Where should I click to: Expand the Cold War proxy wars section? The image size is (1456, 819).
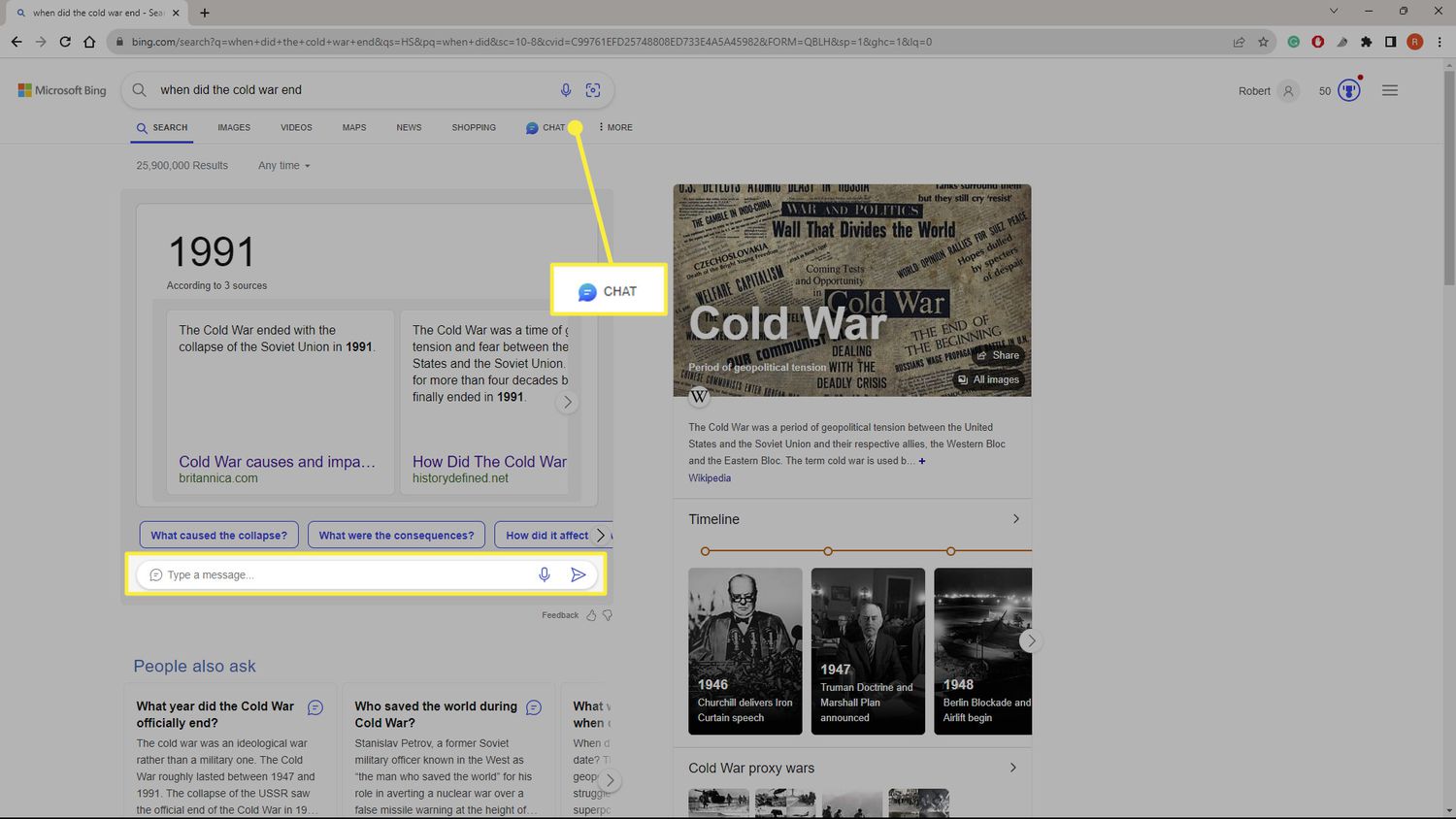(1012, 768)
